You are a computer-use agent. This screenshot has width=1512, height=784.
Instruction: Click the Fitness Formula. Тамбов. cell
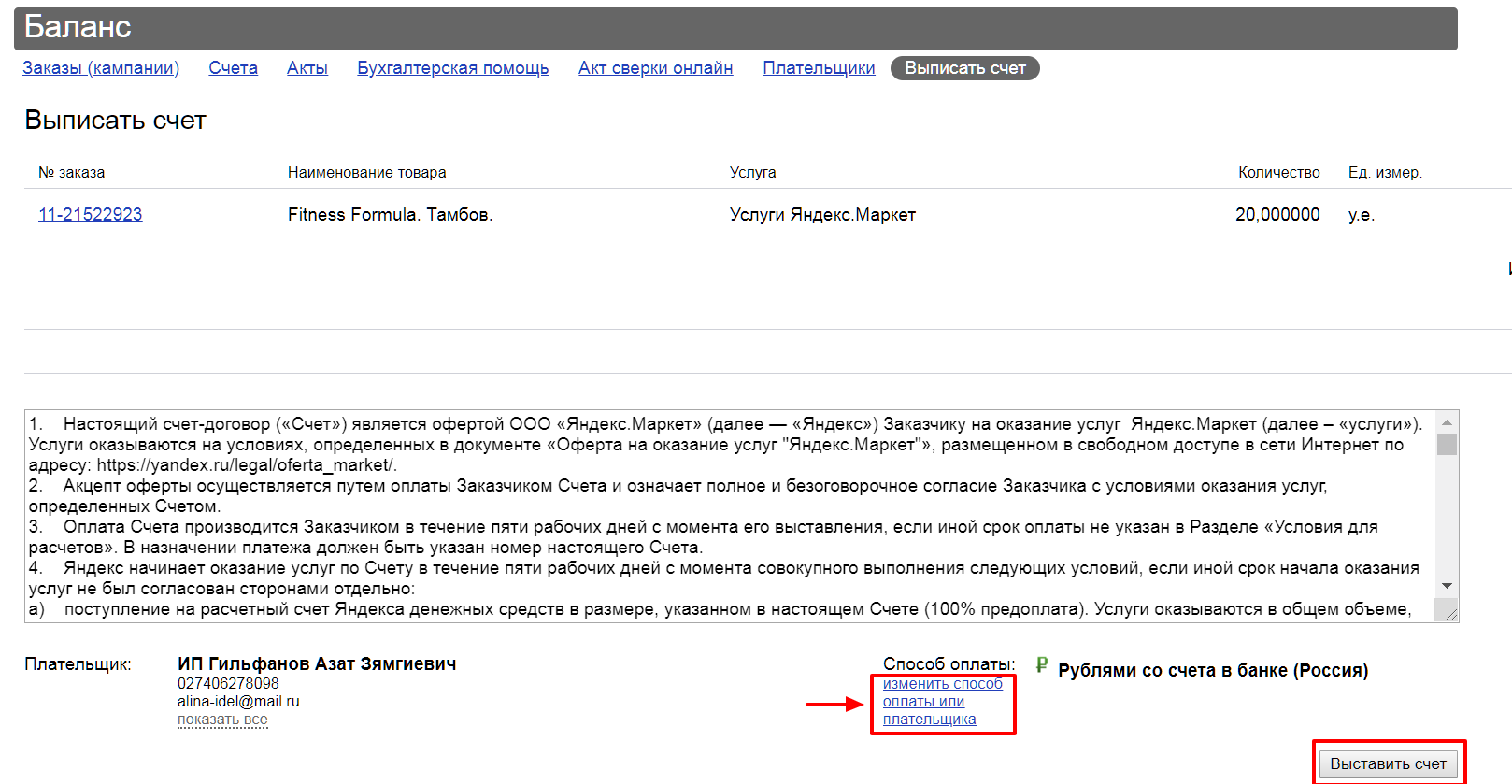(x=390, y=214)
